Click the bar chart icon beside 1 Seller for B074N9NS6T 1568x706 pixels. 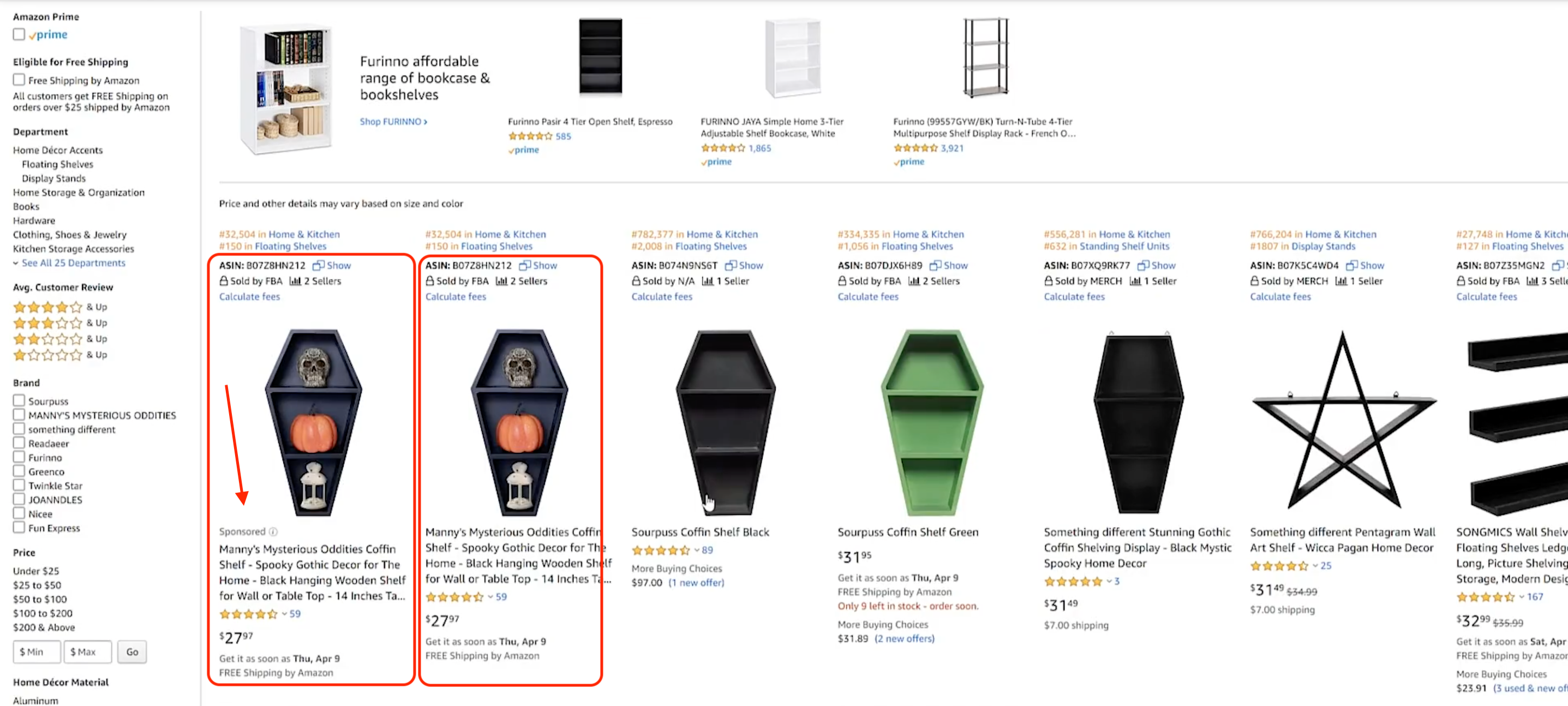point(707,281)
